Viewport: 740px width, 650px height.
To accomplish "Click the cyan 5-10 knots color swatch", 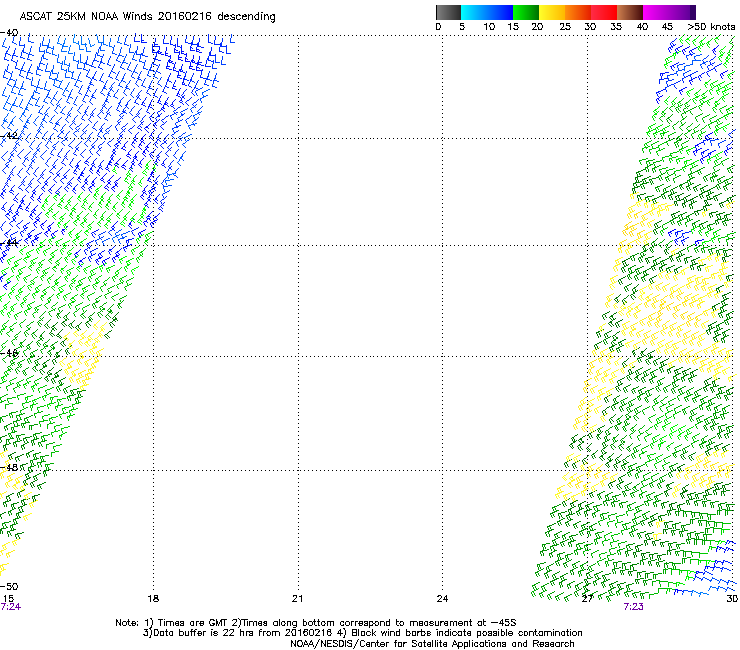I will pos(474,12).
